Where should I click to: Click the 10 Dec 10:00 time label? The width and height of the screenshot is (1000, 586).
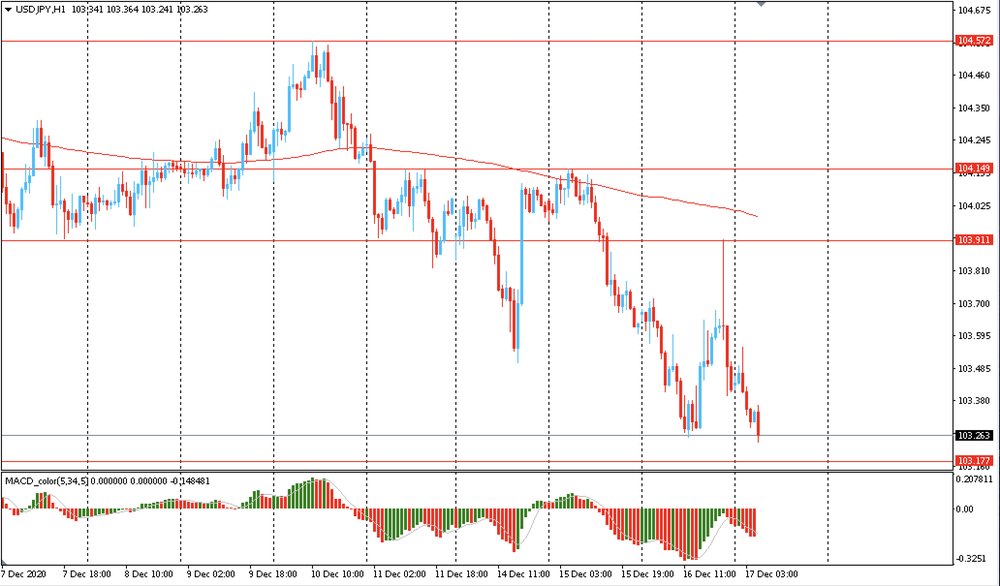click(x=337, y=574)
